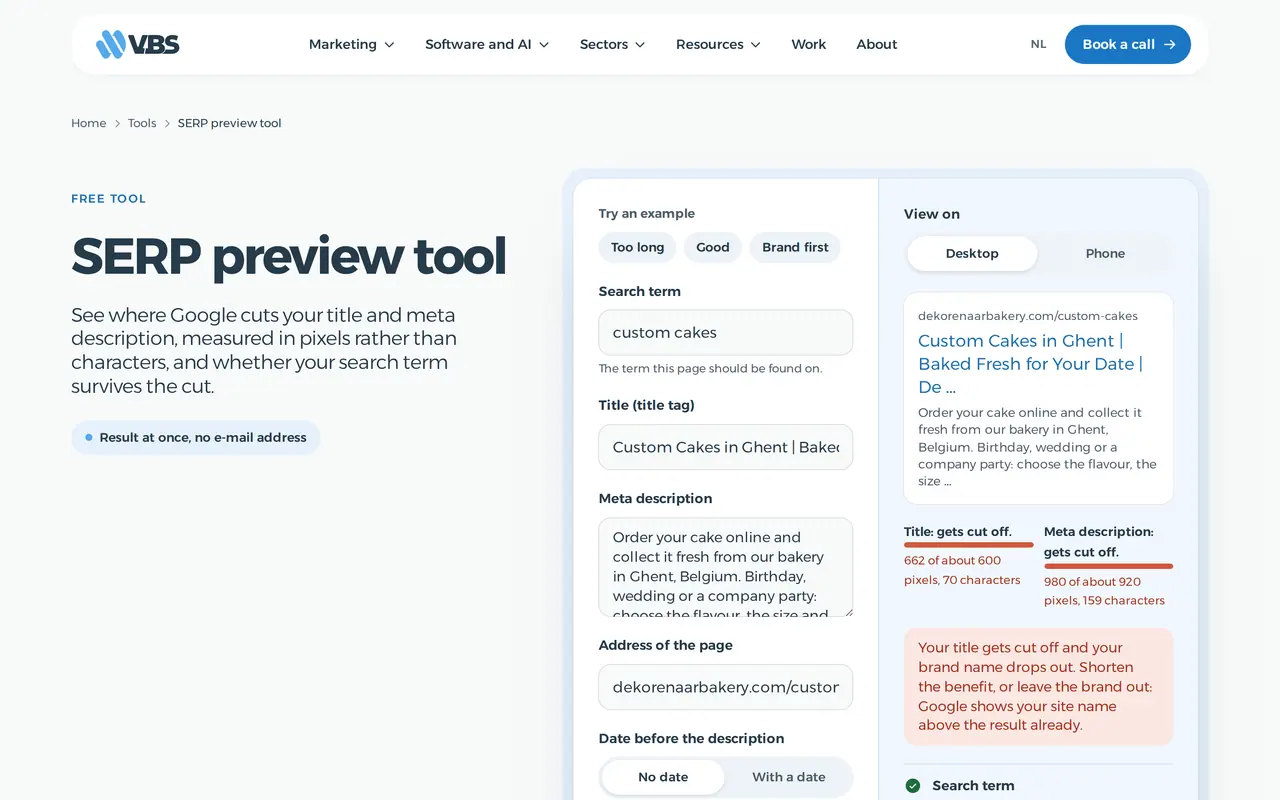The height and width of the screenshot is (800, 1280).
Task: Click the red bar under Title status
Action: click(969, 545)
